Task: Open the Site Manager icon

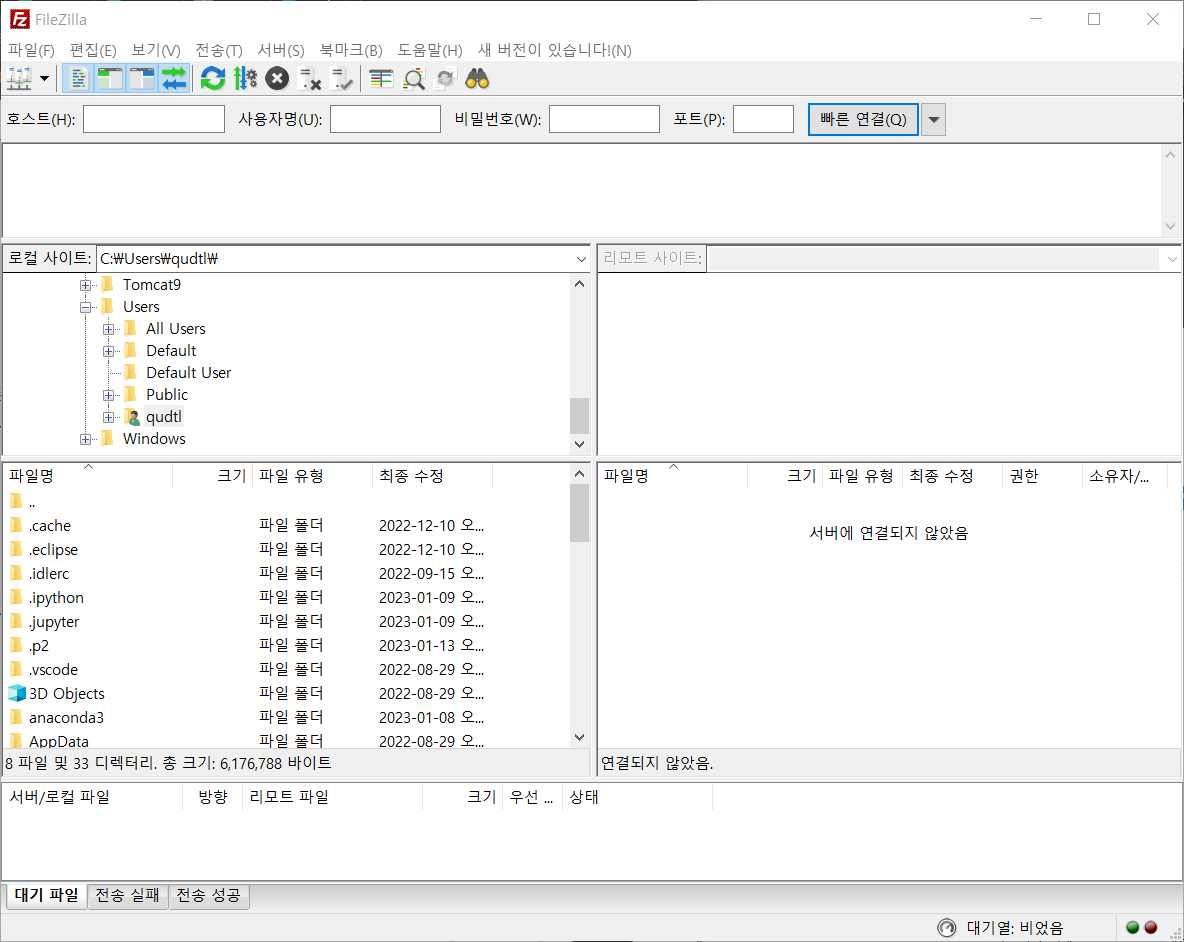Action: 20,78
